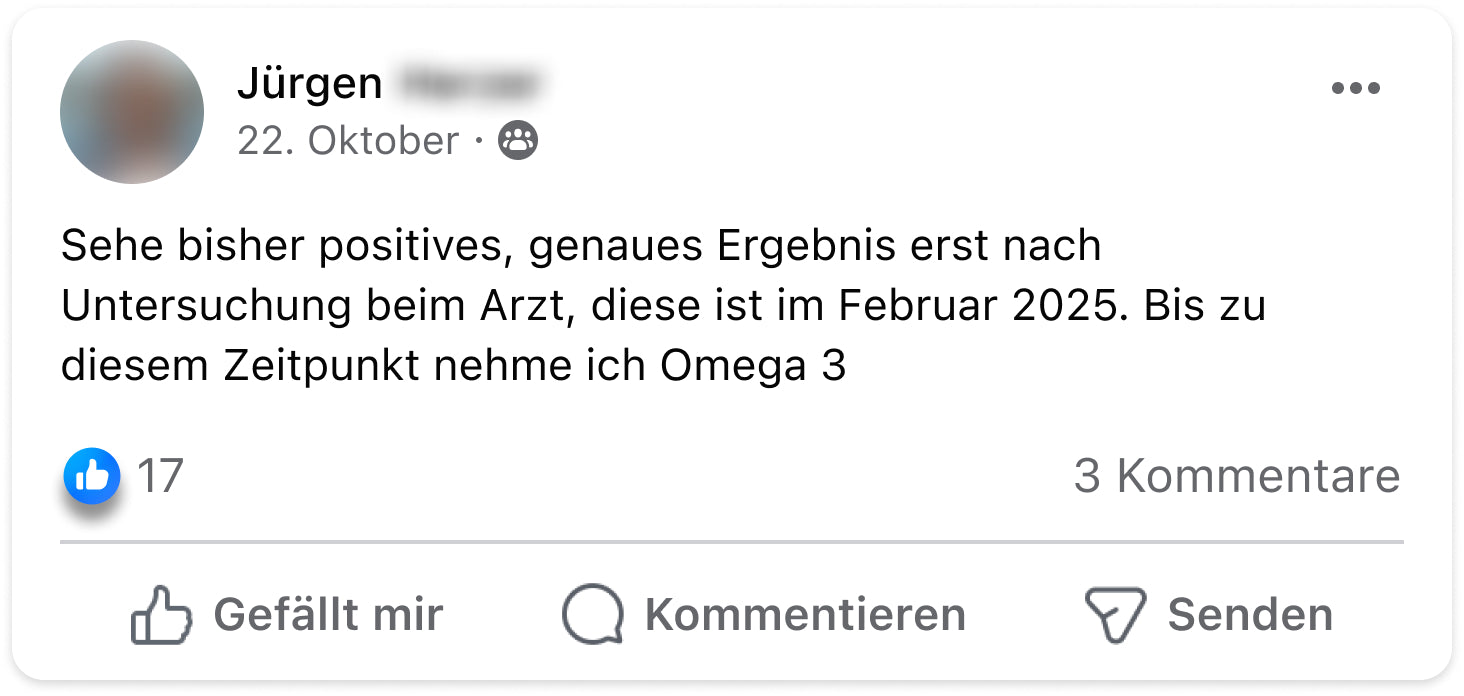Show the "3 Kommentare" comments
Image resolution: width=1464 pixels, height=696 pixels.
[1236, 476]
